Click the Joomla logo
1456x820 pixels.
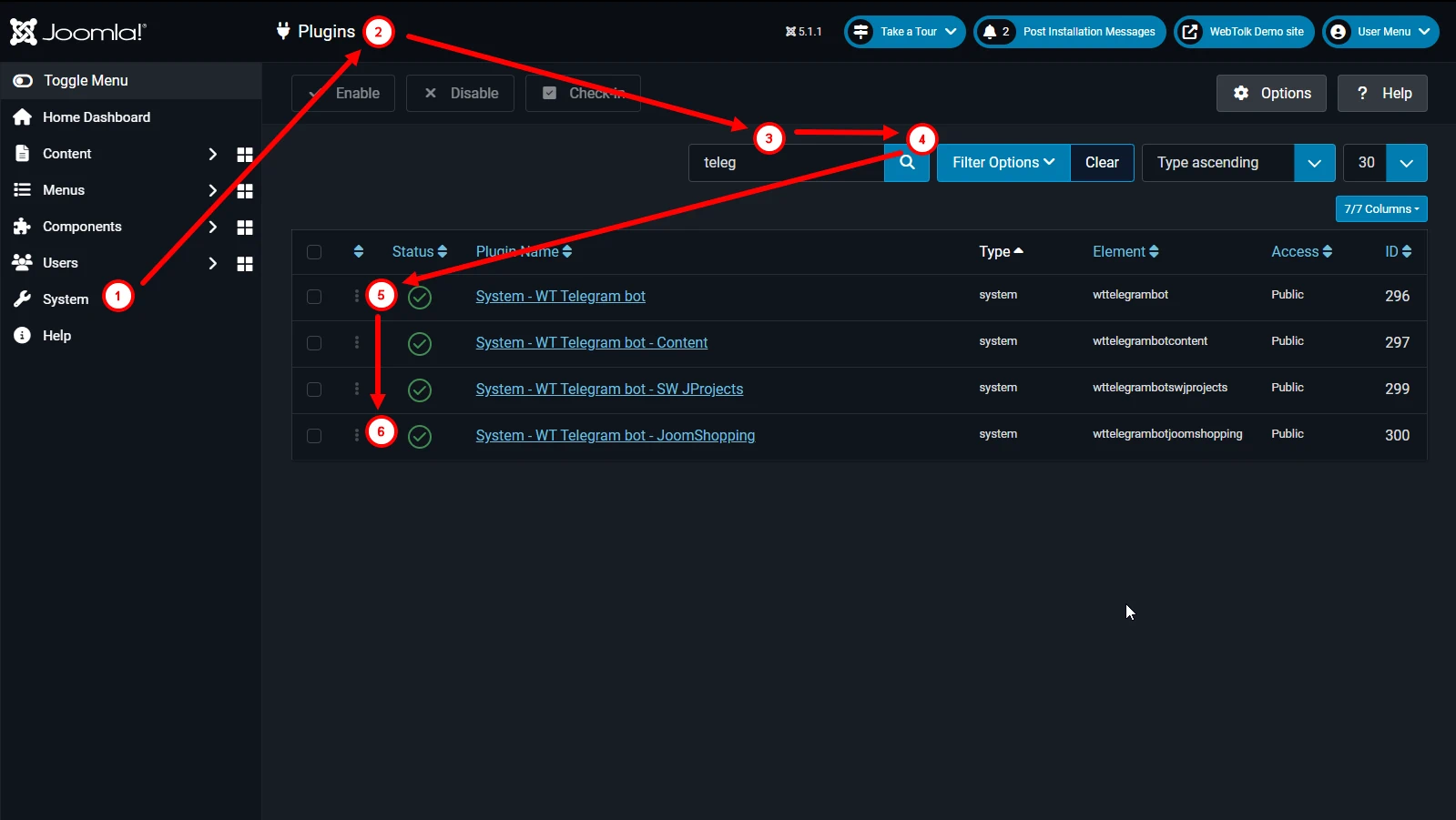pyautogui.click(x=78, y=32)
